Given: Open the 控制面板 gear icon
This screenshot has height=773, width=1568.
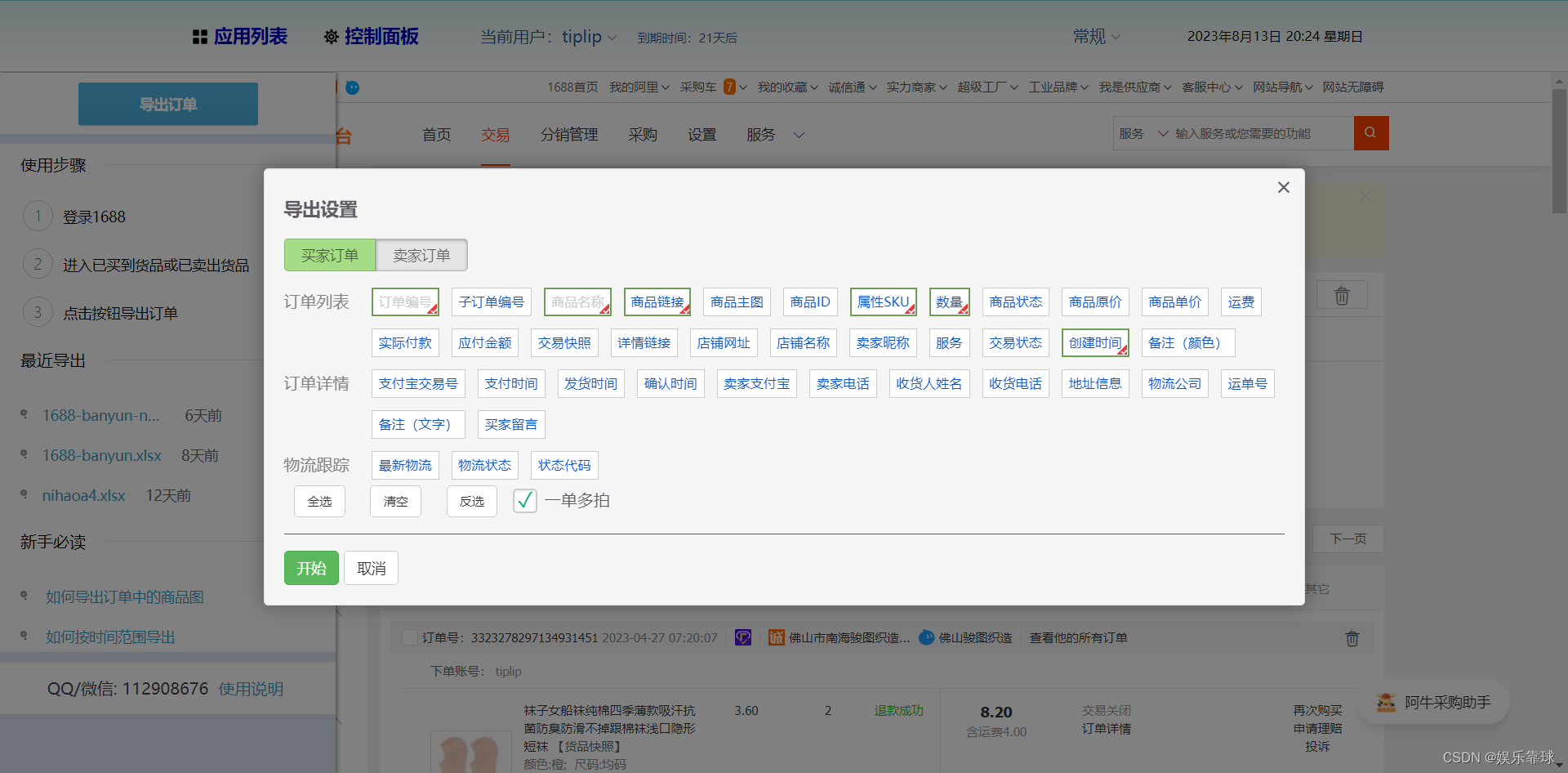Looking at the screenshot, I should point(331,36).
